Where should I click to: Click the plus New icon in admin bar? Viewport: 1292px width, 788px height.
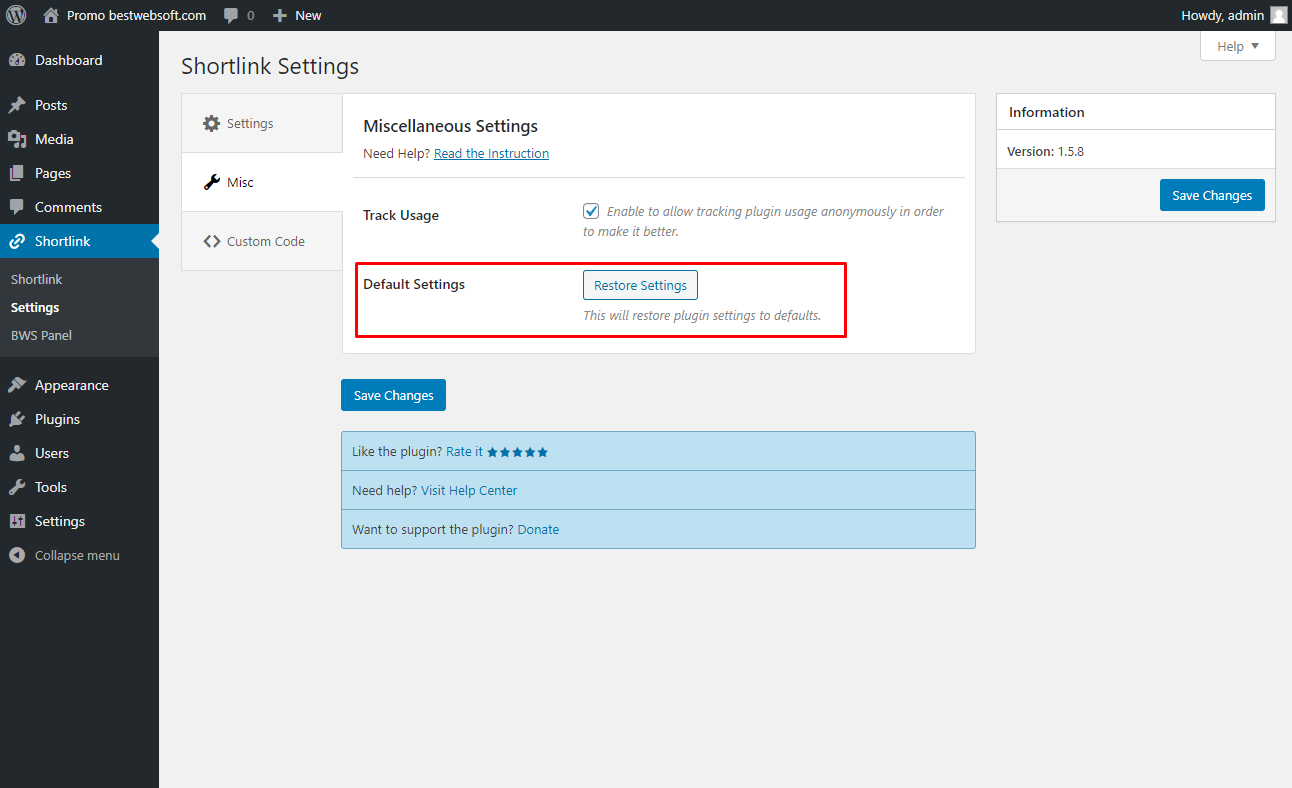(x=280, y=15)
